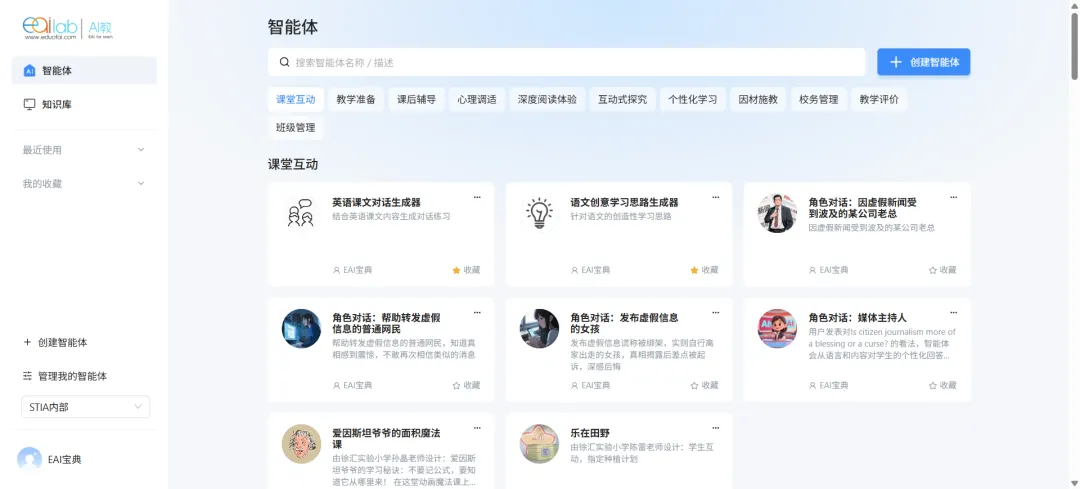This screenshot has width=1080, height=489.
Task: Click 创建智能体 in the sidebar
Action: (55, 342)
